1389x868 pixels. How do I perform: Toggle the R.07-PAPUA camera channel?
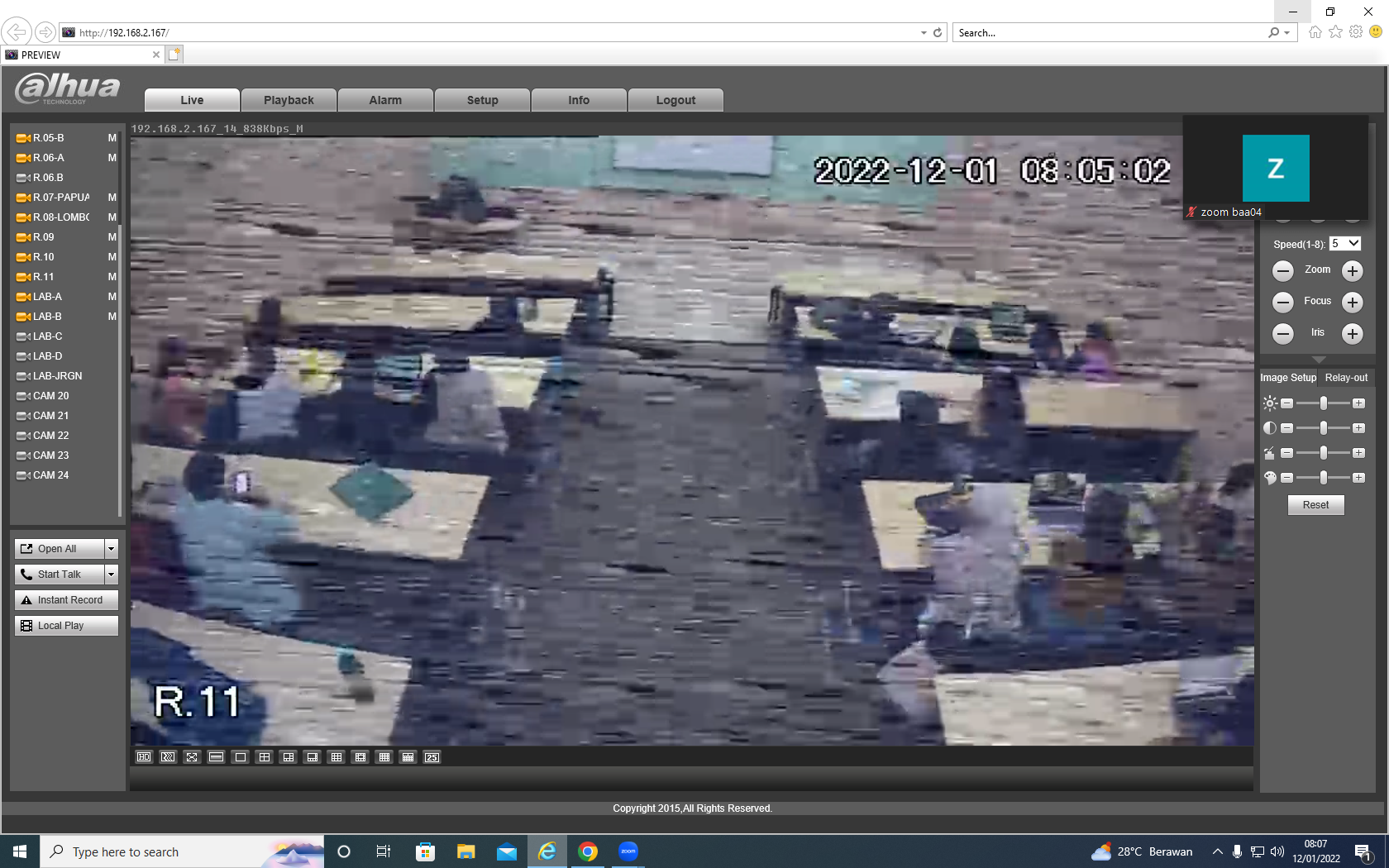(53, 198)
